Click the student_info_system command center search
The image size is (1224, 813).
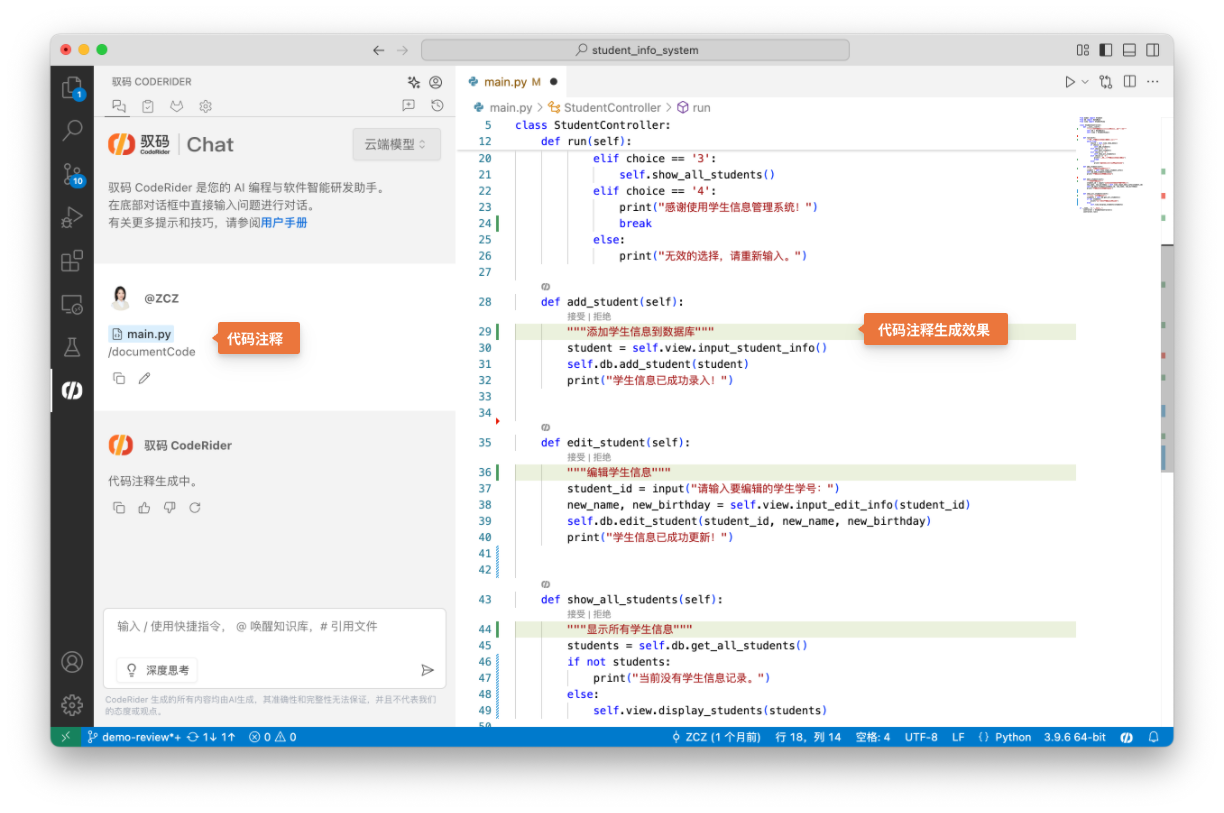(635, 50)
